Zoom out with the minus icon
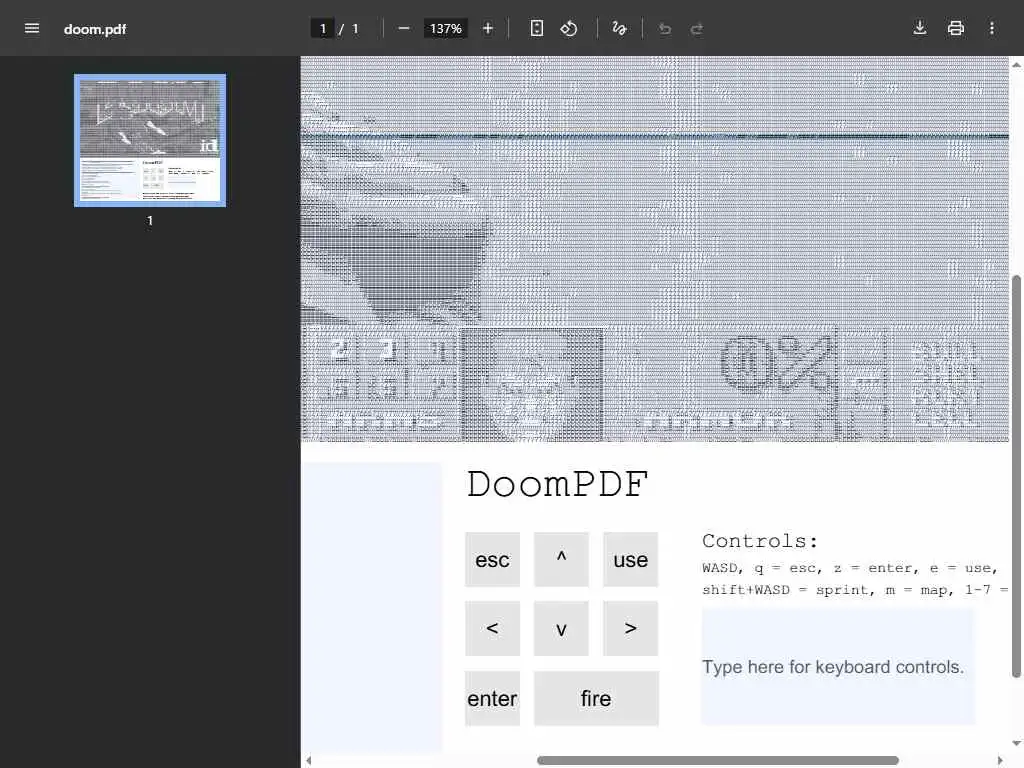 click(x=404, y=28)
